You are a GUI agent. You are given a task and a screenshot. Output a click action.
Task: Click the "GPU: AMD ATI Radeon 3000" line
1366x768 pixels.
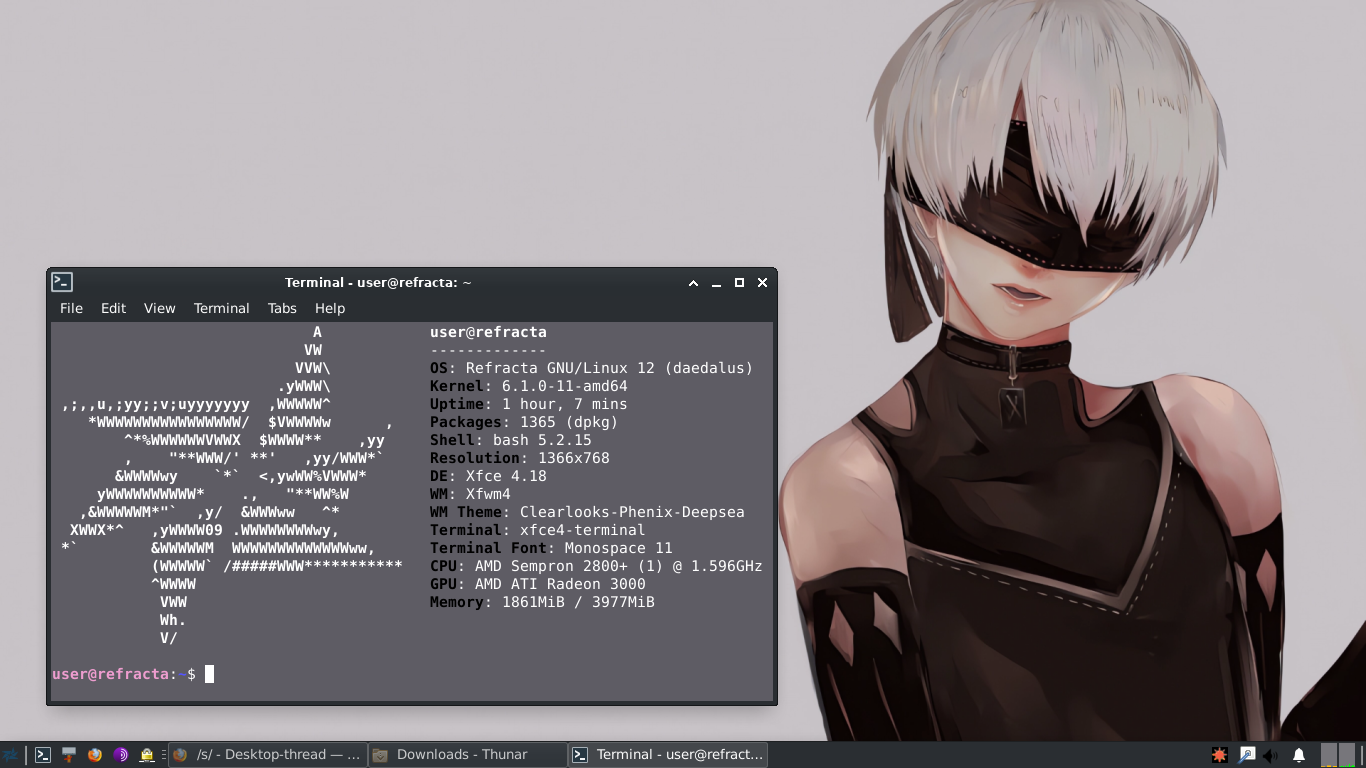click(538, 584)
